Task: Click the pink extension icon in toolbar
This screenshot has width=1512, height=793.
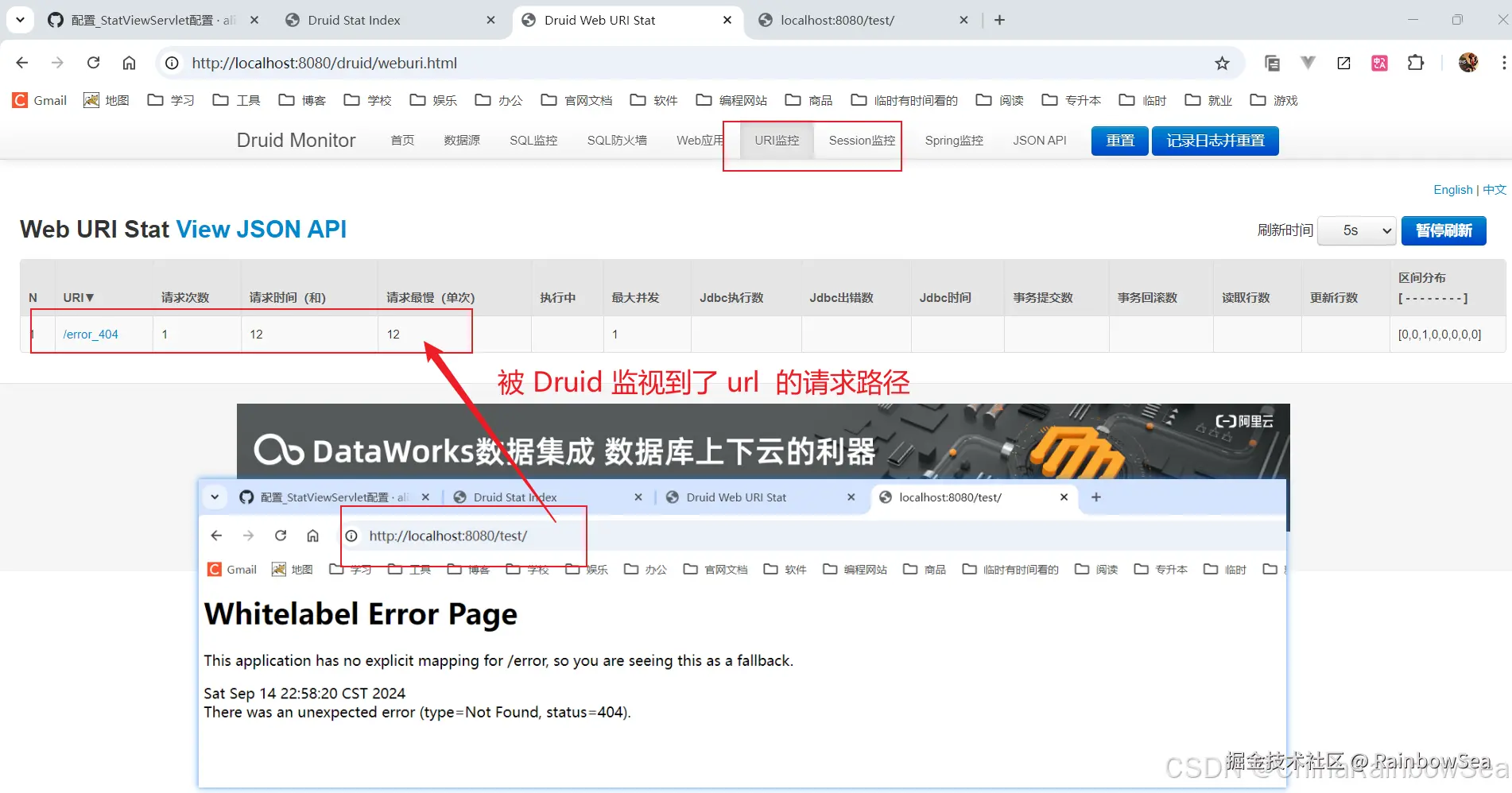Action: point(1379,63)
